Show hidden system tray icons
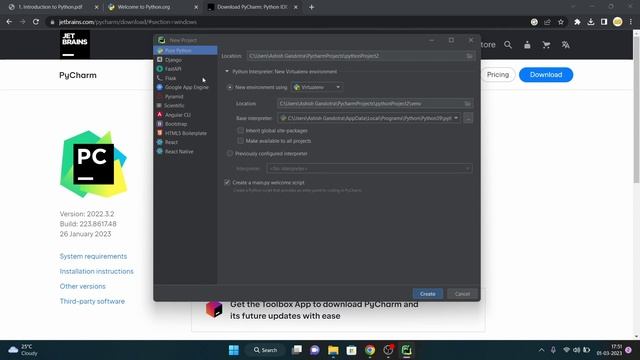Image resolution: width=640 pixels, height=360 pixels. [x=541, y=350]
